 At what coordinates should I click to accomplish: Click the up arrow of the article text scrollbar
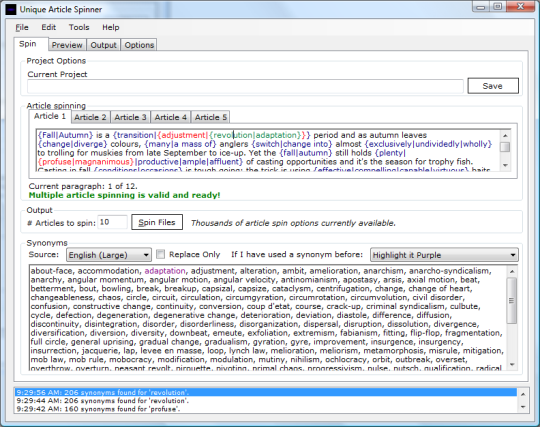coord(505,136)
